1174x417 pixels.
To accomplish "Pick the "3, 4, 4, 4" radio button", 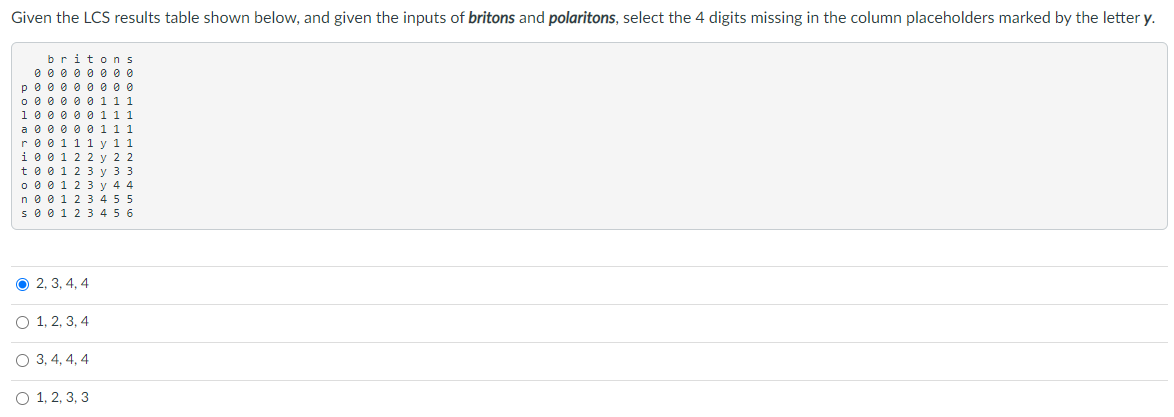I will pyautogui.click(x=23, y=360).
